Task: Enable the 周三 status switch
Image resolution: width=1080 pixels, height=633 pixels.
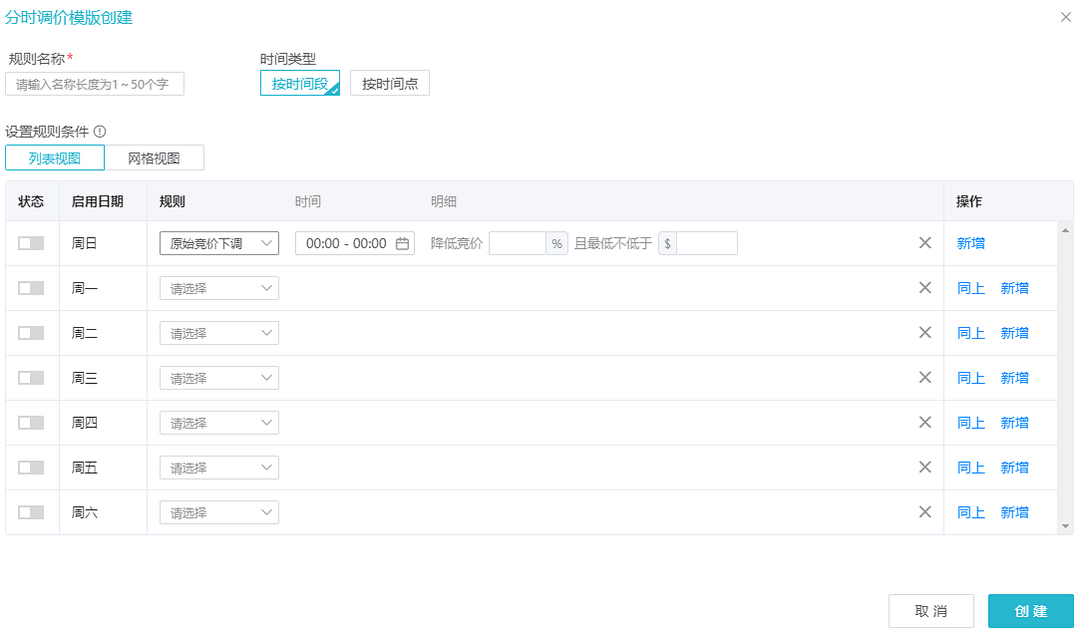Action: point(31,377)
